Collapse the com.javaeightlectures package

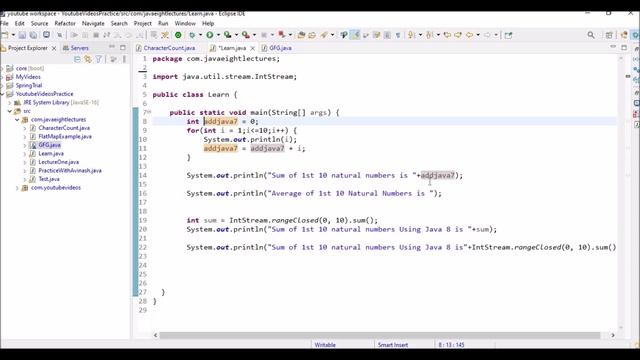(x=17, y=120)
